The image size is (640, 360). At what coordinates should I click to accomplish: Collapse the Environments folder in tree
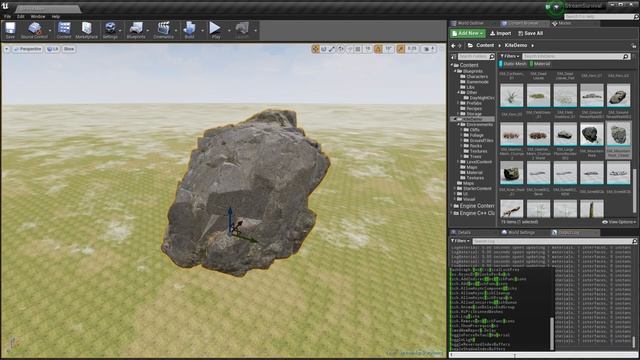point(459,124)
